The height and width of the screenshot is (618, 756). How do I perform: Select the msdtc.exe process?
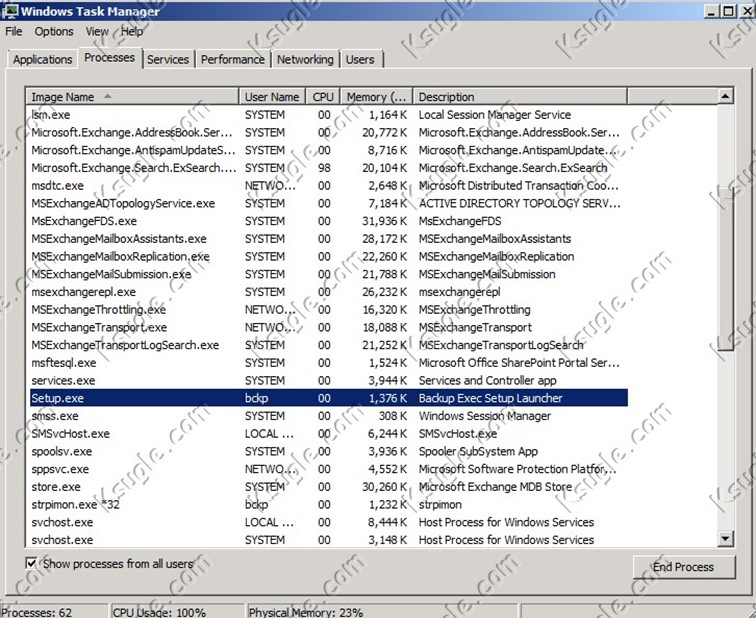pyautogui.click(x=328, y=186)
